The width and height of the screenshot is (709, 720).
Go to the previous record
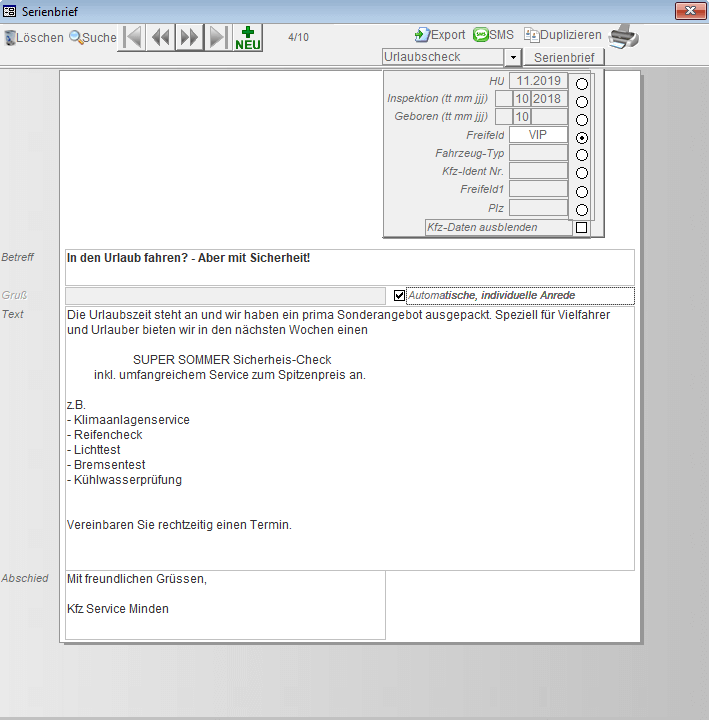click(160, 38)
